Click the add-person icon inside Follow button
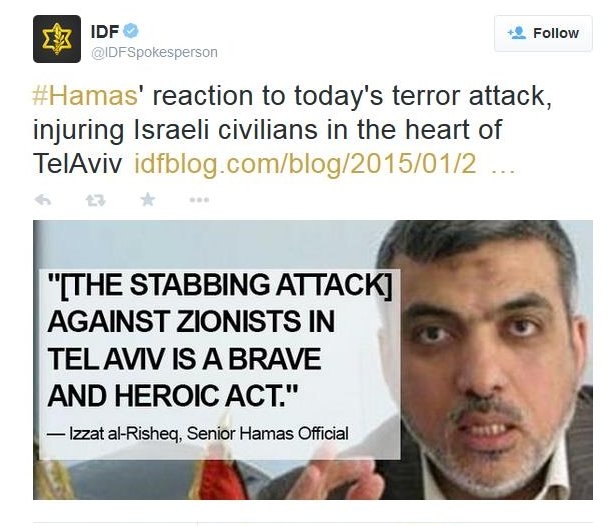Screen dimensions: 609x526 point(517,33)
